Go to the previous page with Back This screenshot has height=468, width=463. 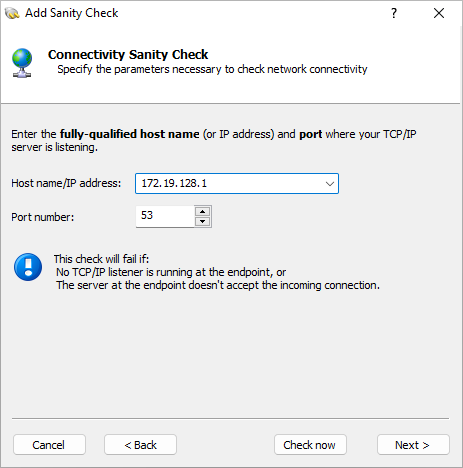pyautogui.click(x=140, y=445)
